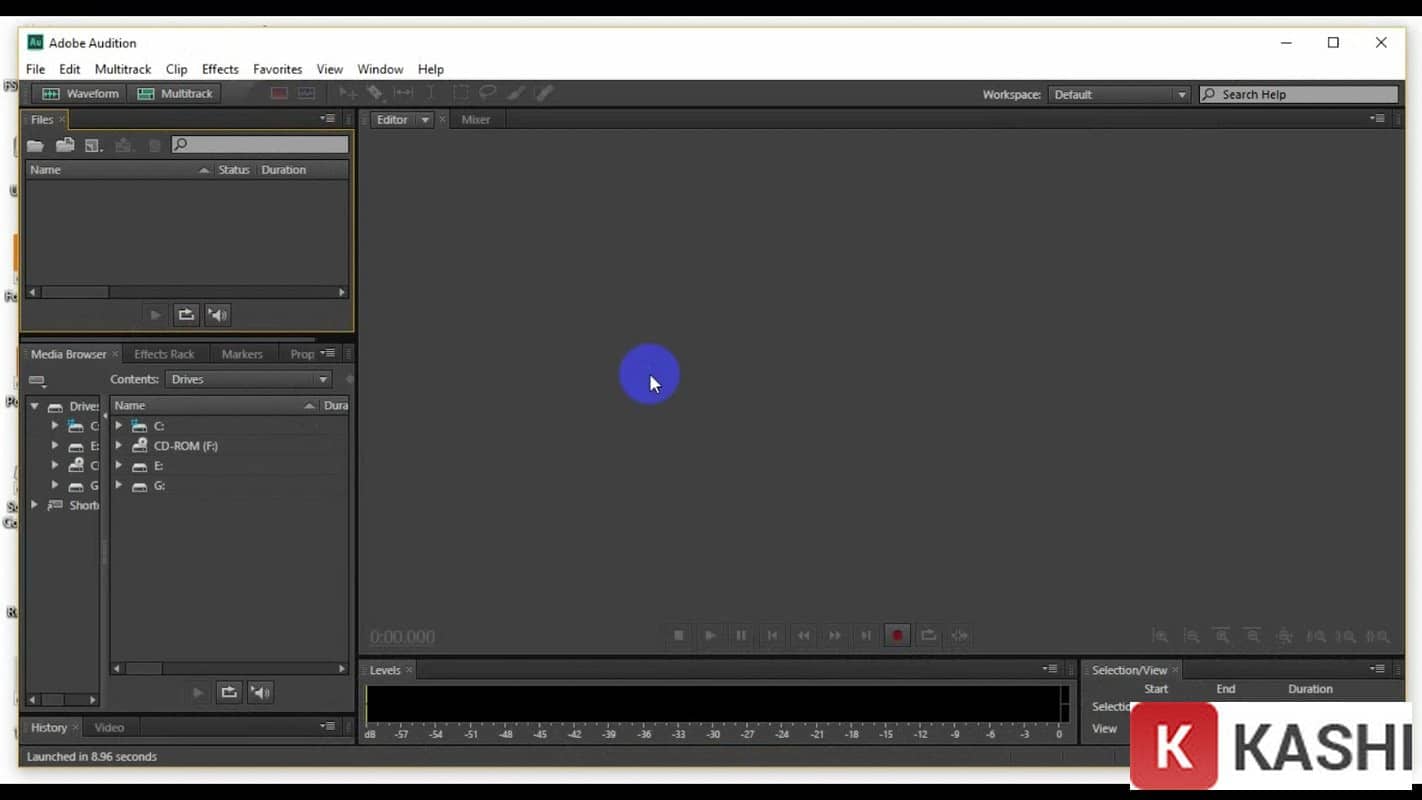The height and width of the screenshot is (800, 1422).
Task: Click the Files panel horizontal scrollbar
Action: 186,292
